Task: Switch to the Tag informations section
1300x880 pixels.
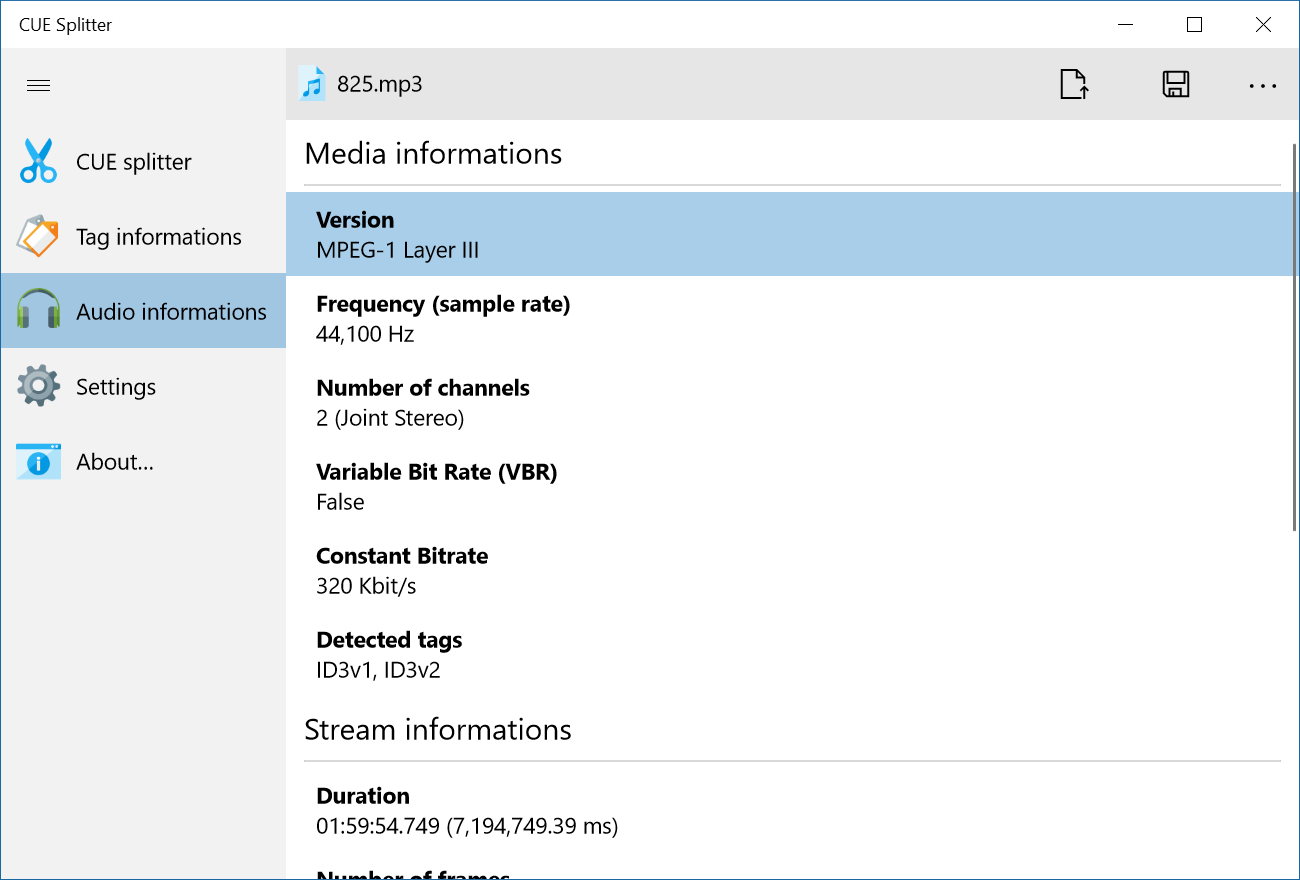Action: pyautogui.click(x=158, y=236)
